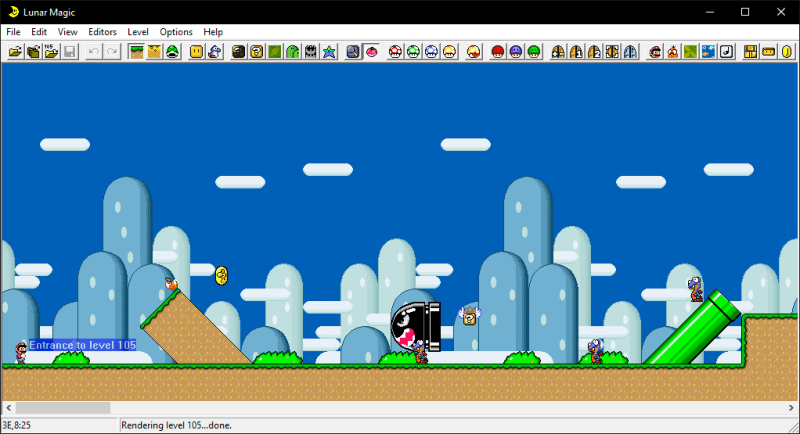The height and width of the screenshot is (434, 800).
Task: Select the Banzai Bill sprite
Action: [415, 326]
